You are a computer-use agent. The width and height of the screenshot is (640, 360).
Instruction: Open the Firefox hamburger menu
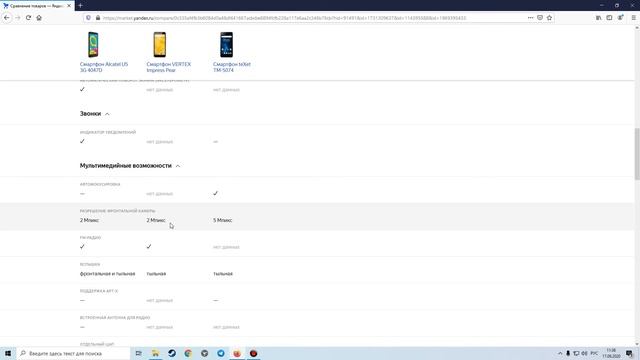633,18
